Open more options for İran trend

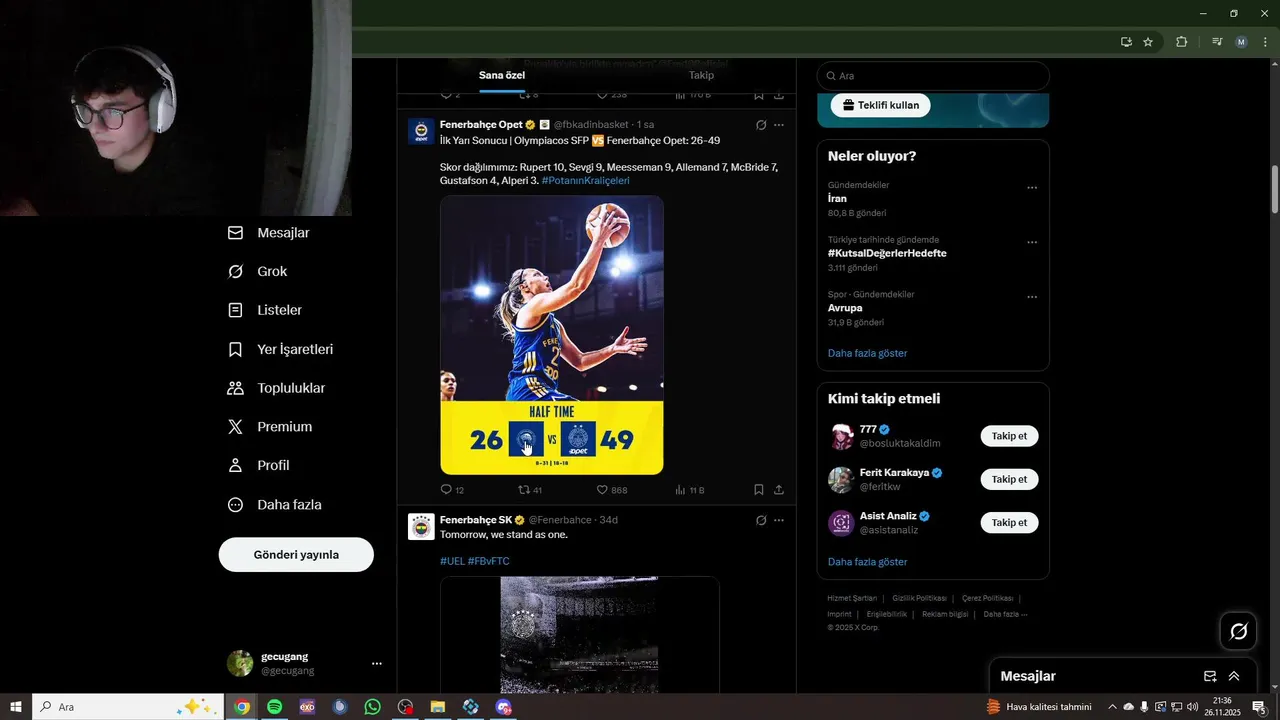tap(1032, 188)
